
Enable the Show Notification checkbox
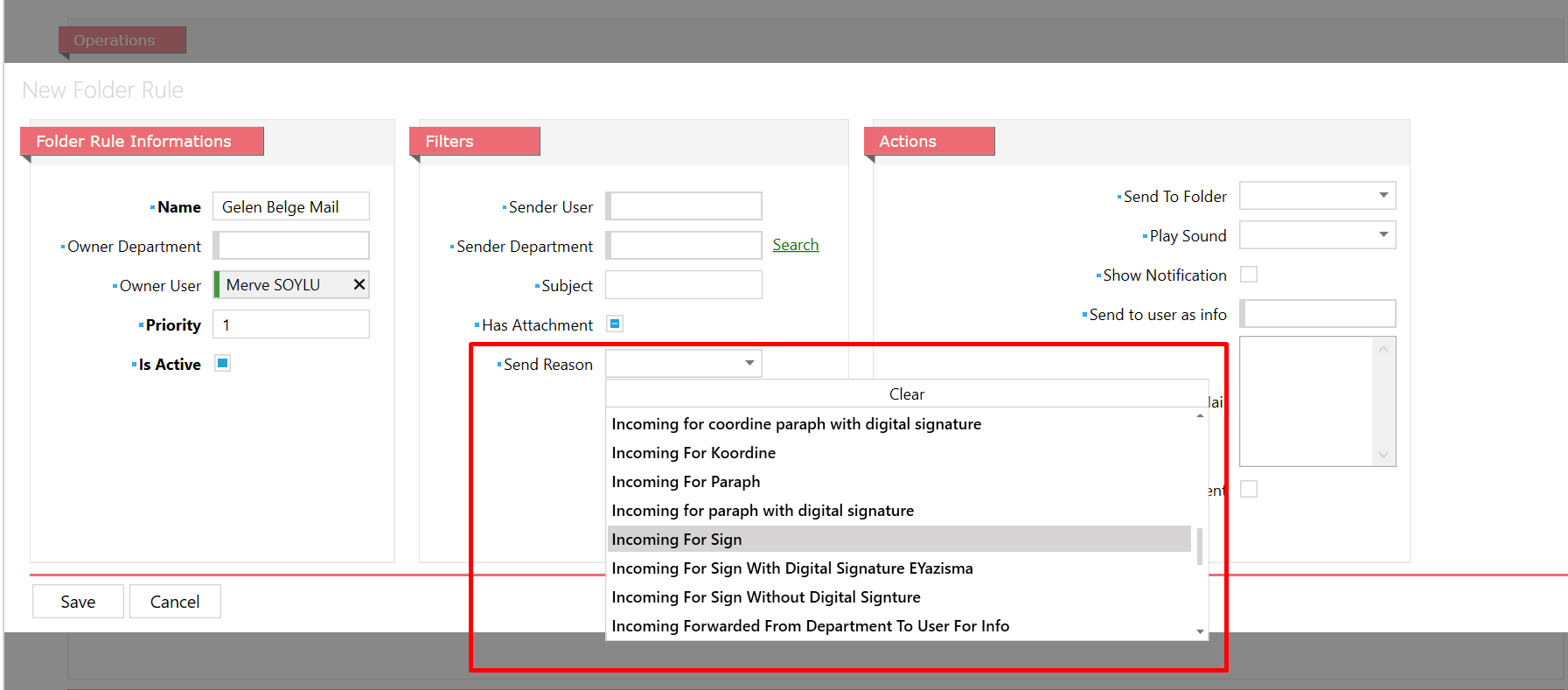[x=1249, y=275]
